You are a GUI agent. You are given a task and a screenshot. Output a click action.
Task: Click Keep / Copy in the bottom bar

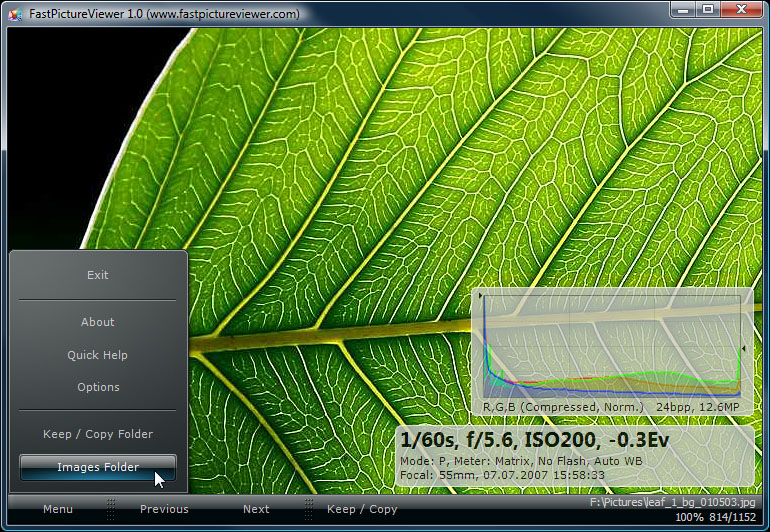[x=362, y=509]
